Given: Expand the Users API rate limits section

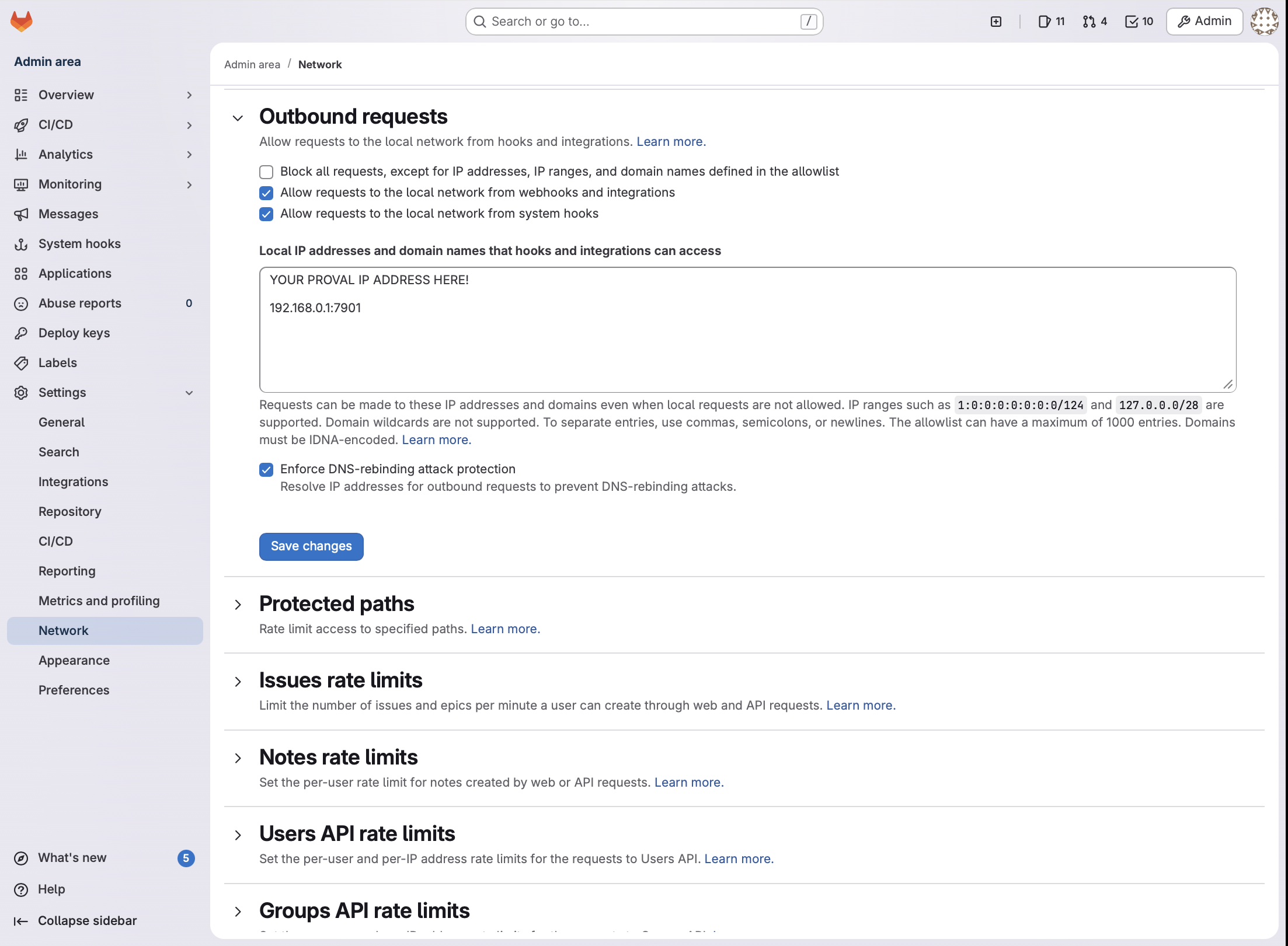Looking at the screenshot, I should point(238,835).
